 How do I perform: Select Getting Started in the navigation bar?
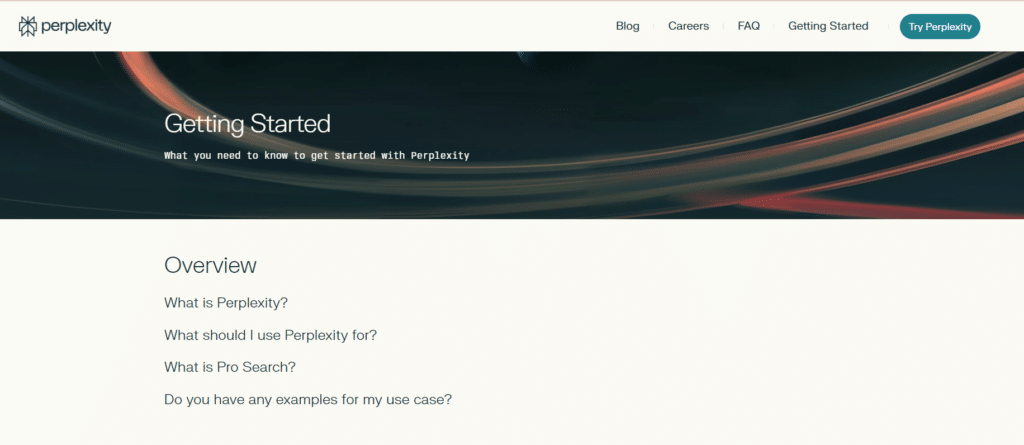(x=828, y=26)
